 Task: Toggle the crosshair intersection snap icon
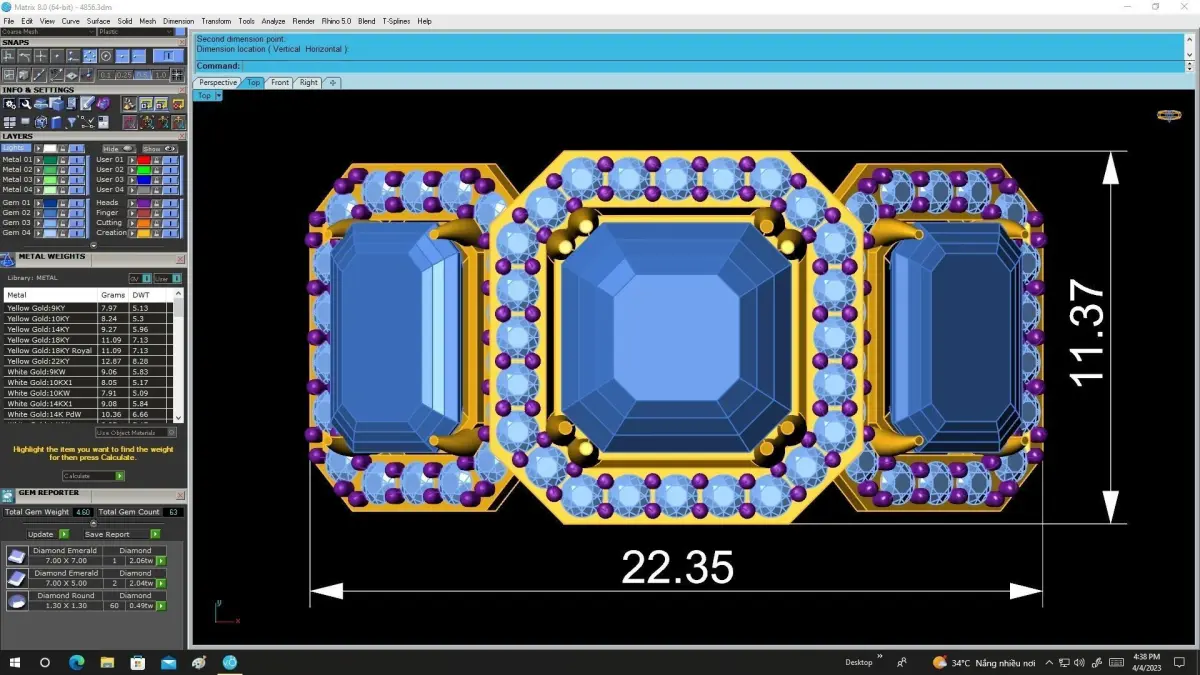click(41, 56)
